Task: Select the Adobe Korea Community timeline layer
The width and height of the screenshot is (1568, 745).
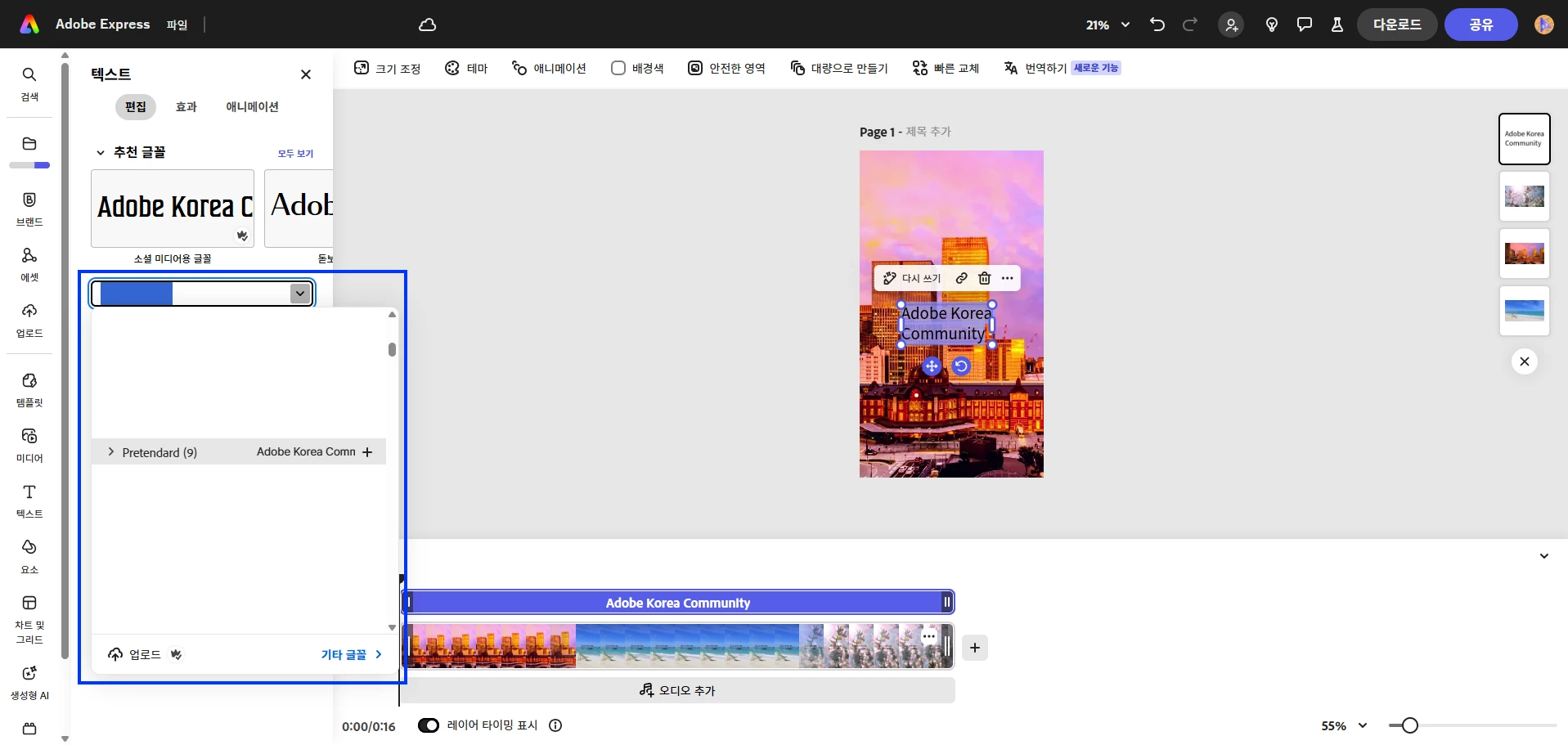Action: pos(677,603)
